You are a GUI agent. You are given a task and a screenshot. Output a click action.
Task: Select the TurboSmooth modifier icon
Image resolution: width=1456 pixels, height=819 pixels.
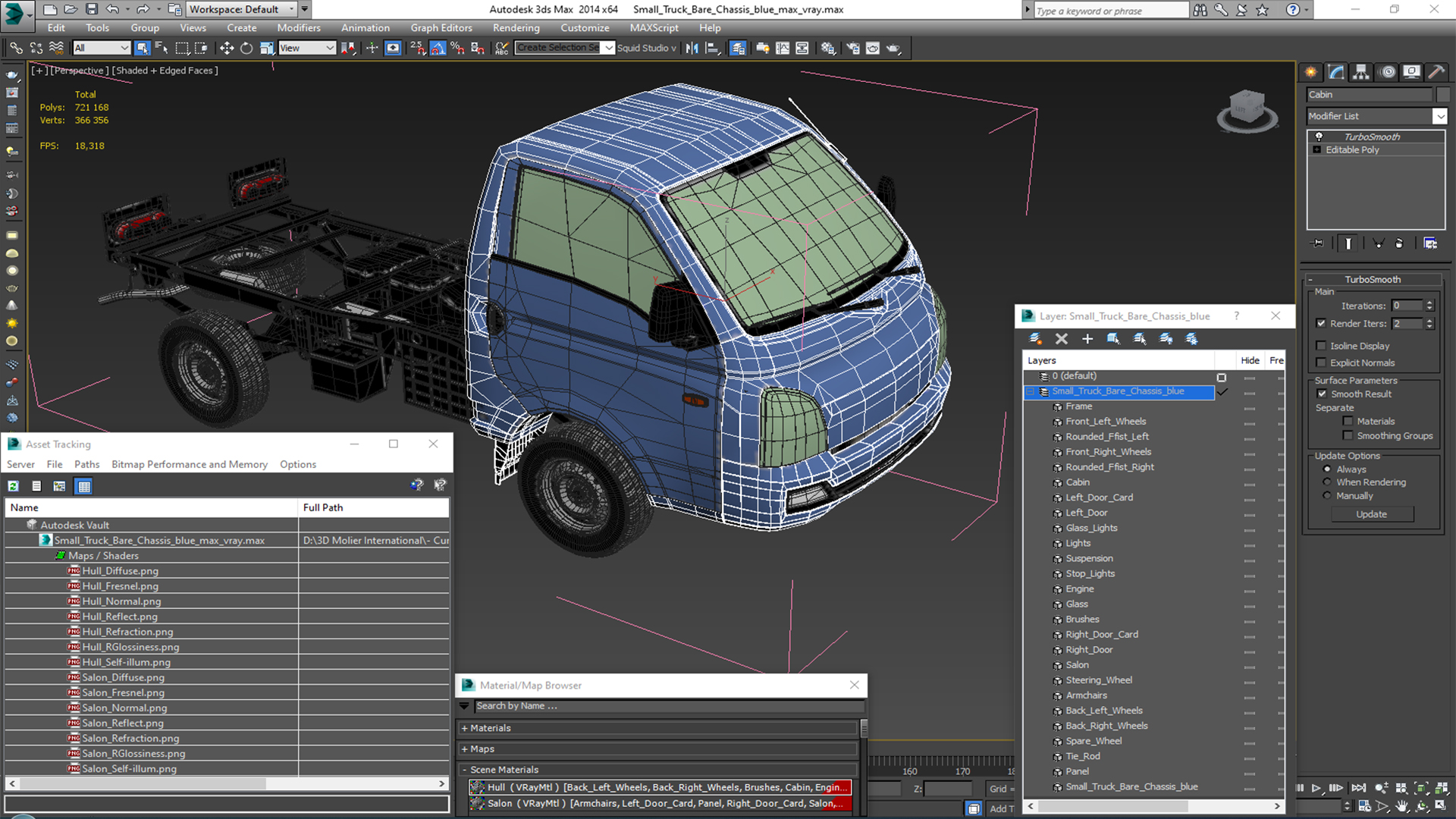click(x=1319, y=134)
